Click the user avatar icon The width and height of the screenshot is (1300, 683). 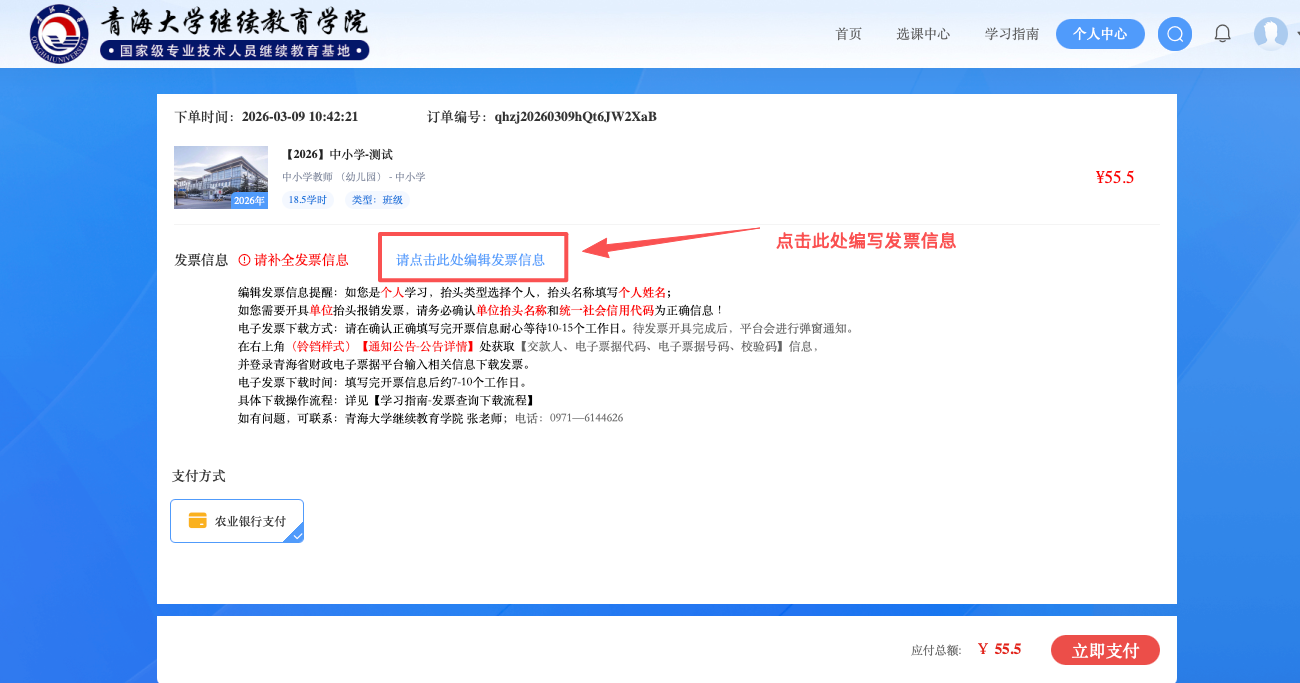click(x=1270, y=34)
